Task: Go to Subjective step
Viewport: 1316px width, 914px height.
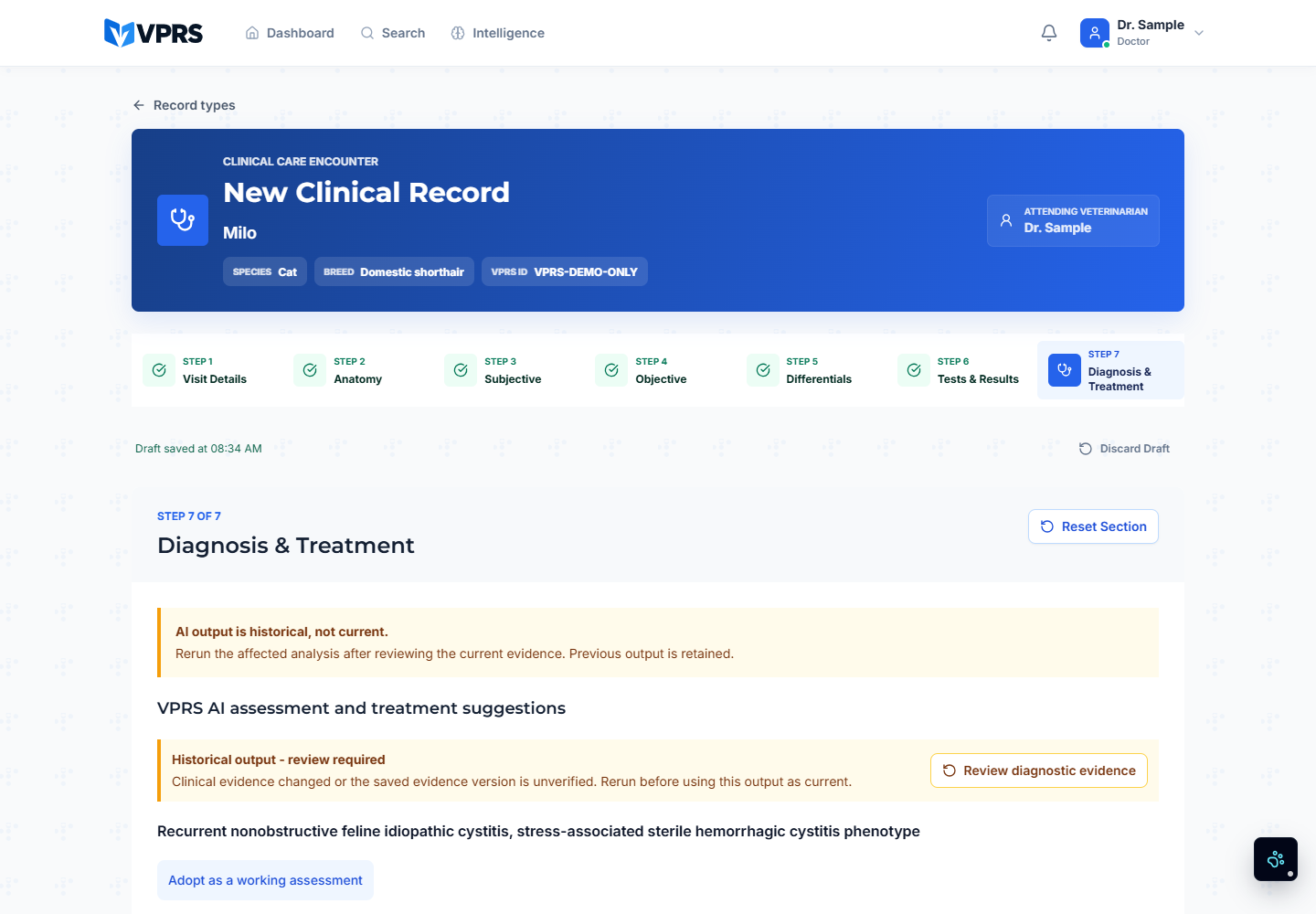Action: (505, 370)
